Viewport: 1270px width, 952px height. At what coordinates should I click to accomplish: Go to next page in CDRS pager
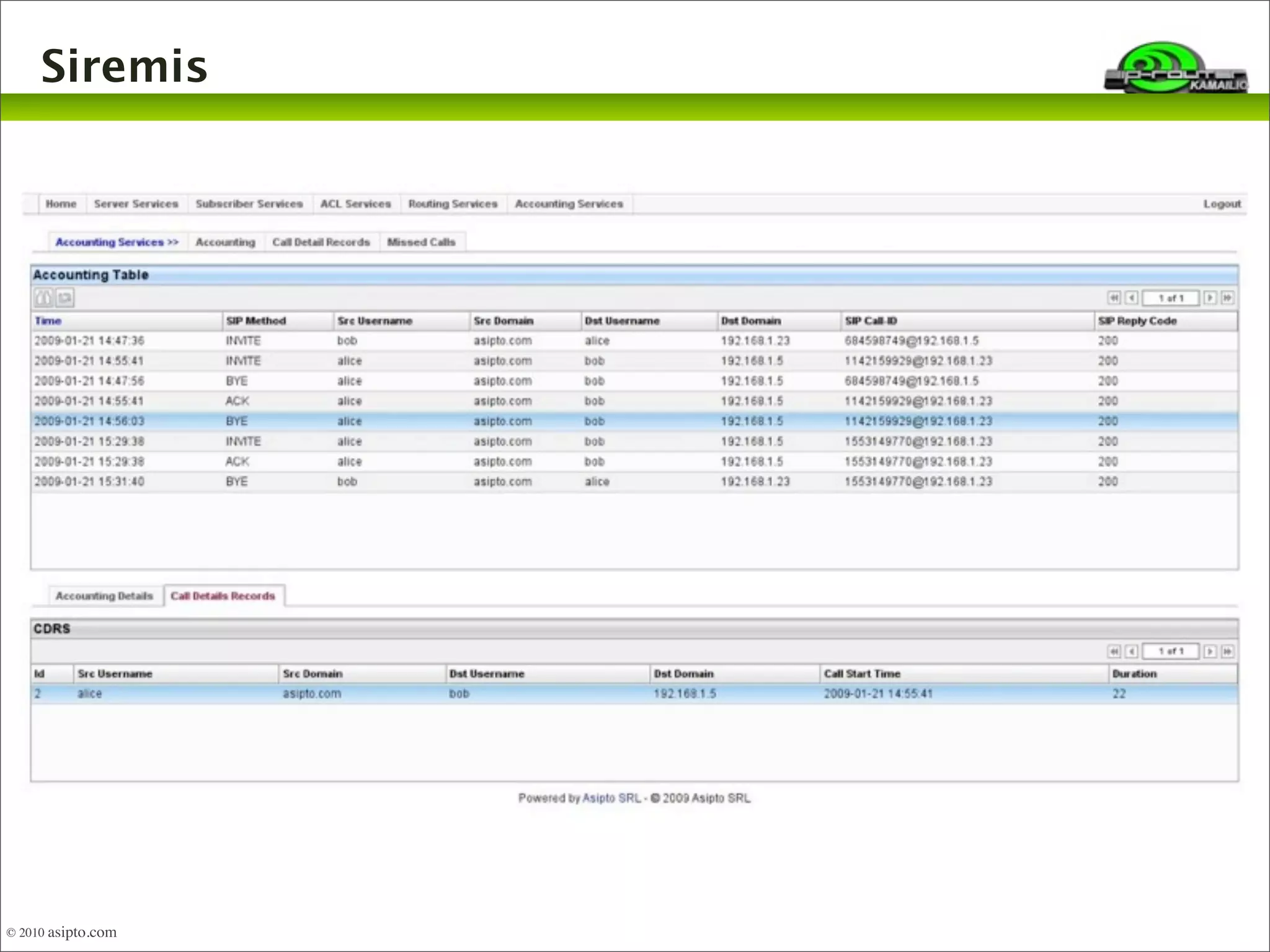click(x=1210, y=651)
